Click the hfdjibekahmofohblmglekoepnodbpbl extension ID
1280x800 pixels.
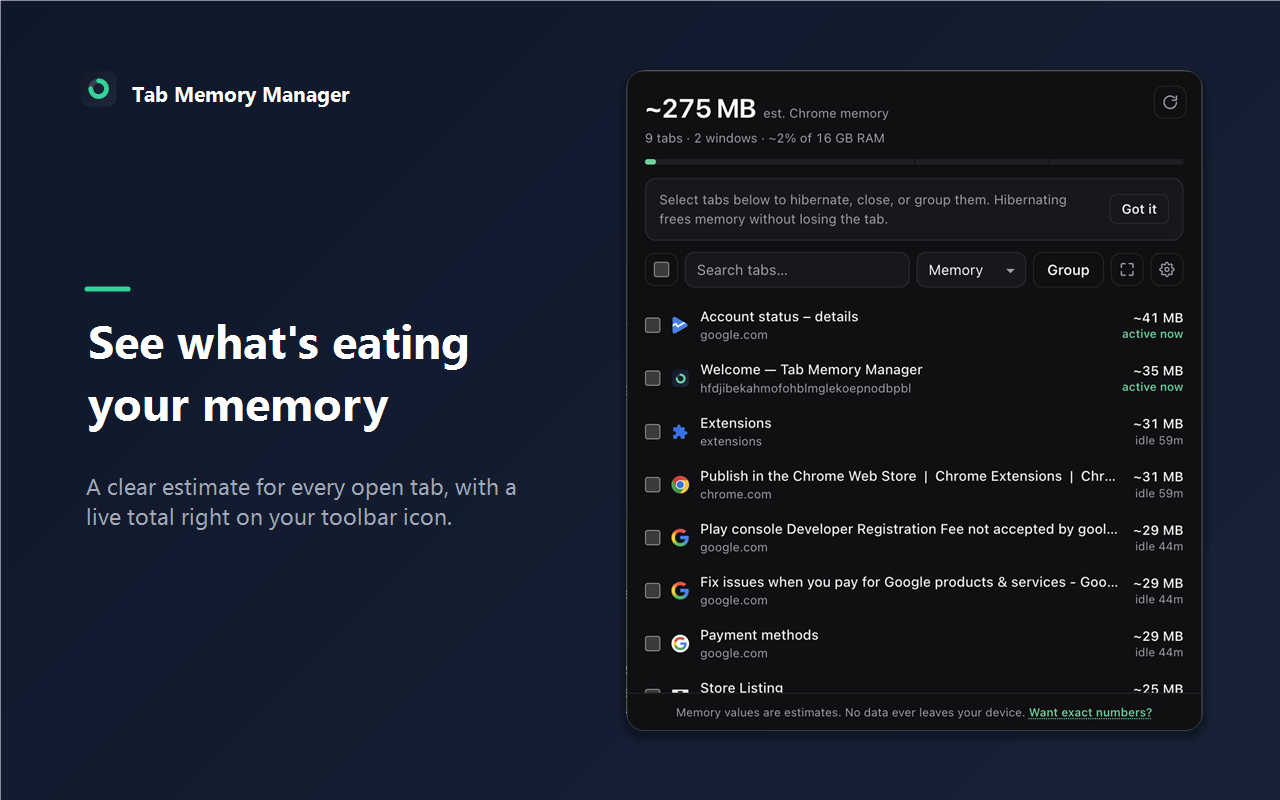point(805,388)
